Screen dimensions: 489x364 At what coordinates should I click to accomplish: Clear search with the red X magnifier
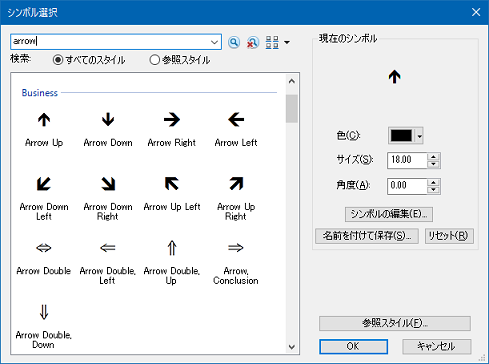point(253,42)
